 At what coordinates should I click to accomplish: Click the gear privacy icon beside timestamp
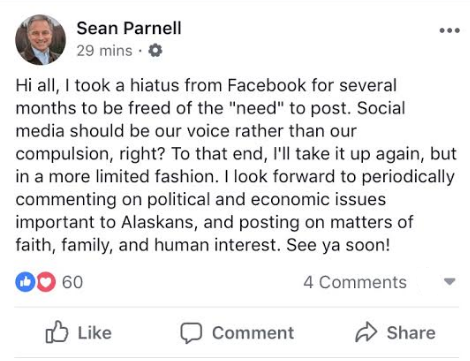click(155, 51)
